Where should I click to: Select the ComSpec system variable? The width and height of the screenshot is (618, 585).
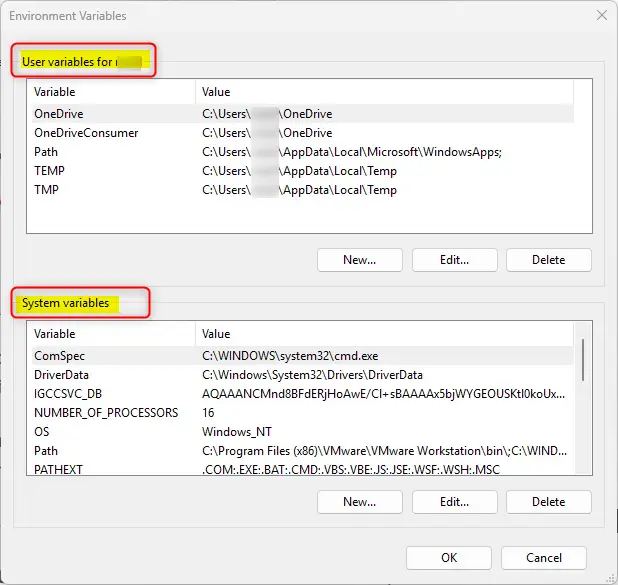point(302,356)
